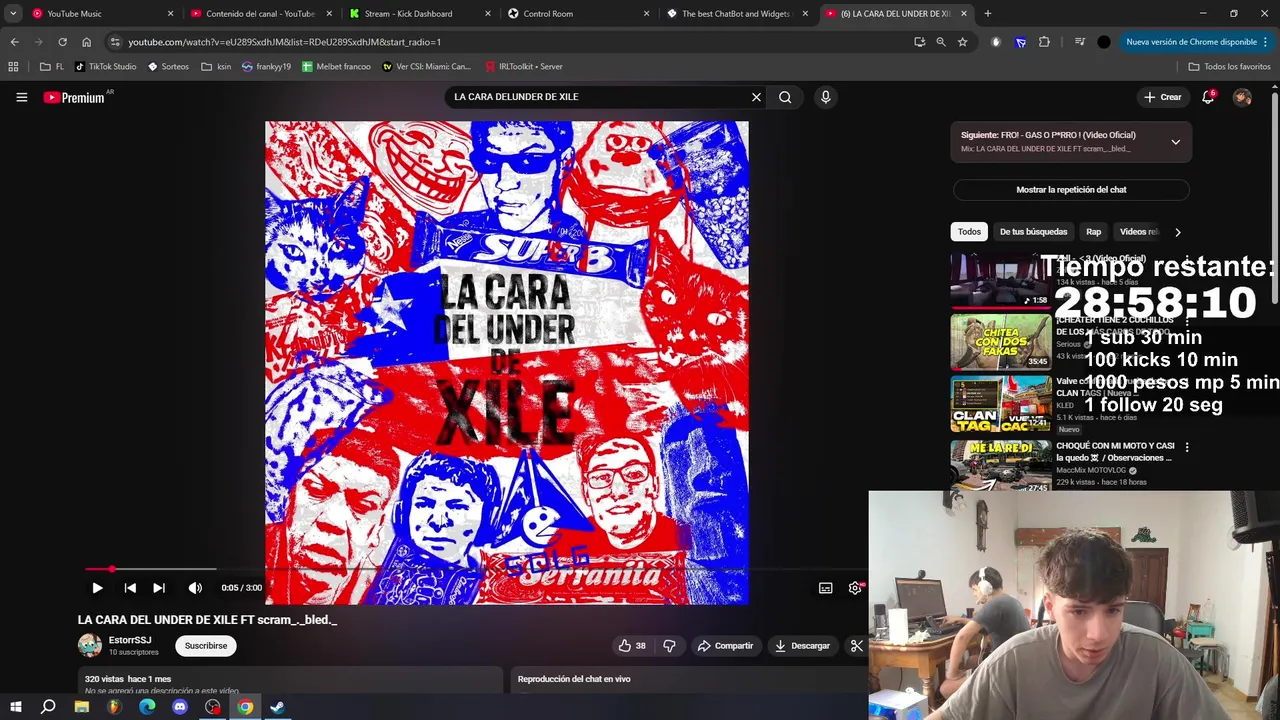Click the YouTube search magnifier button
This screenshot has height=720, width=1280.
click(x=785, y=97)
